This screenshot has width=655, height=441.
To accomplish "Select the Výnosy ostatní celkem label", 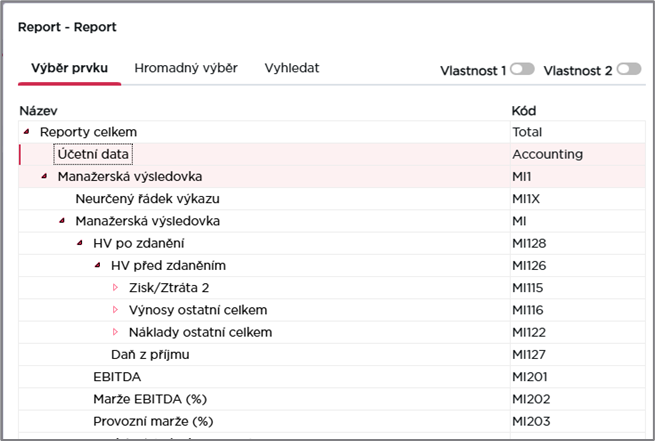I will [198, 310].
